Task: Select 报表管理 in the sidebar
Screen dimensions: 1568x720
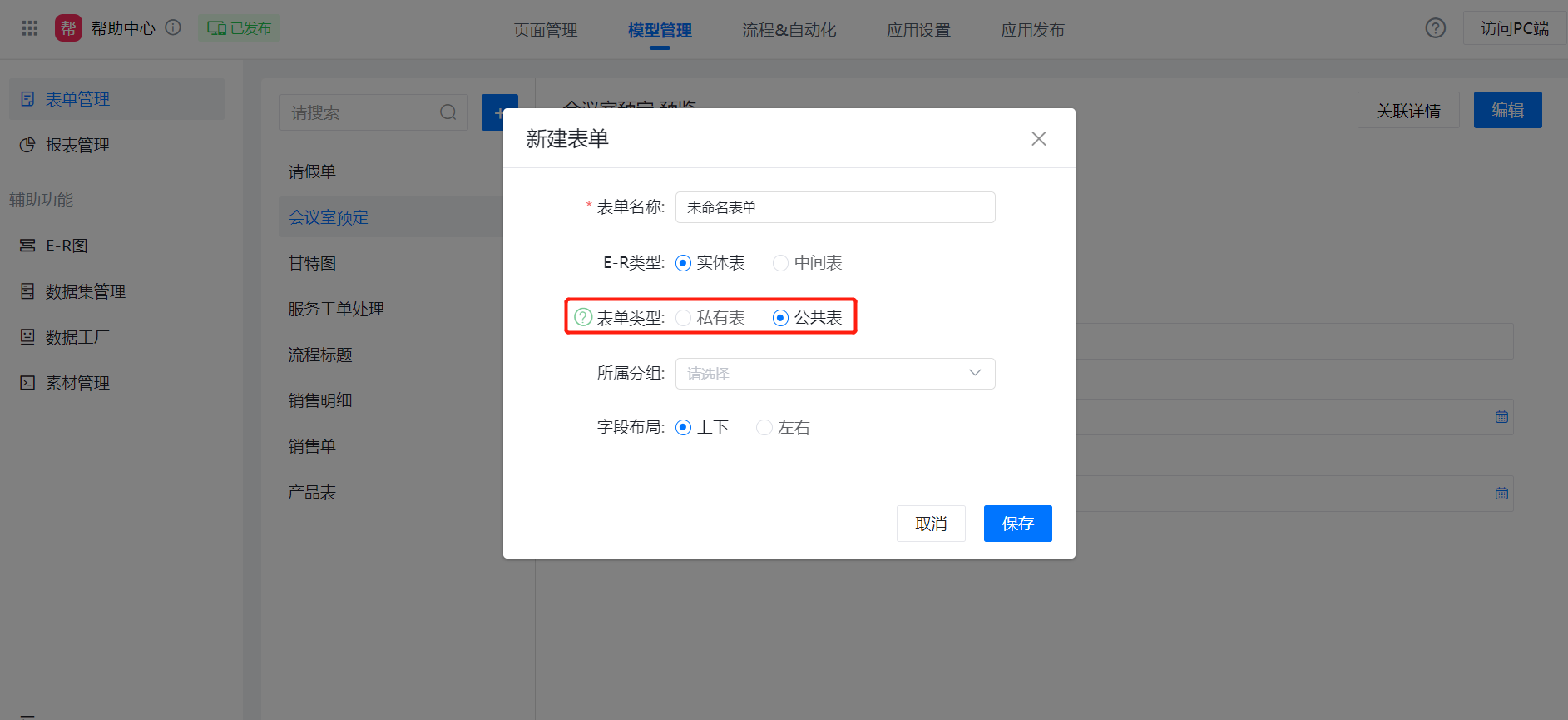Action: [77, 145]
